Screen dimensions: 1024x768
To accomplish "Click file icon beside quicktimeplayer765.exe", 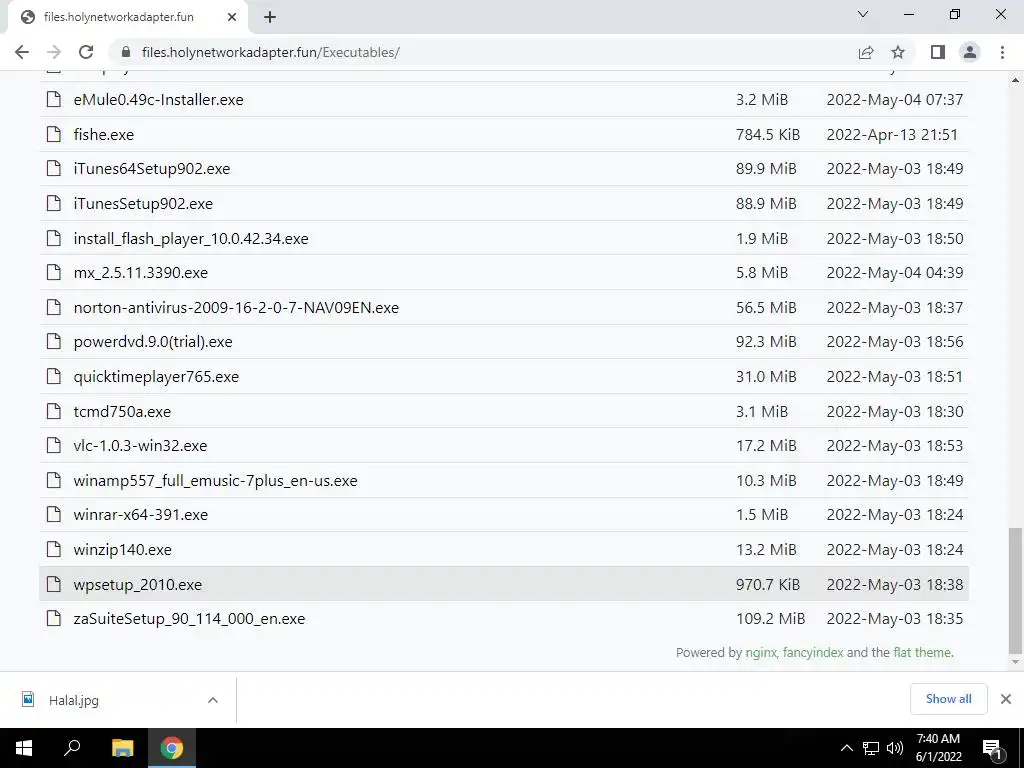I will tap(54, 377).
